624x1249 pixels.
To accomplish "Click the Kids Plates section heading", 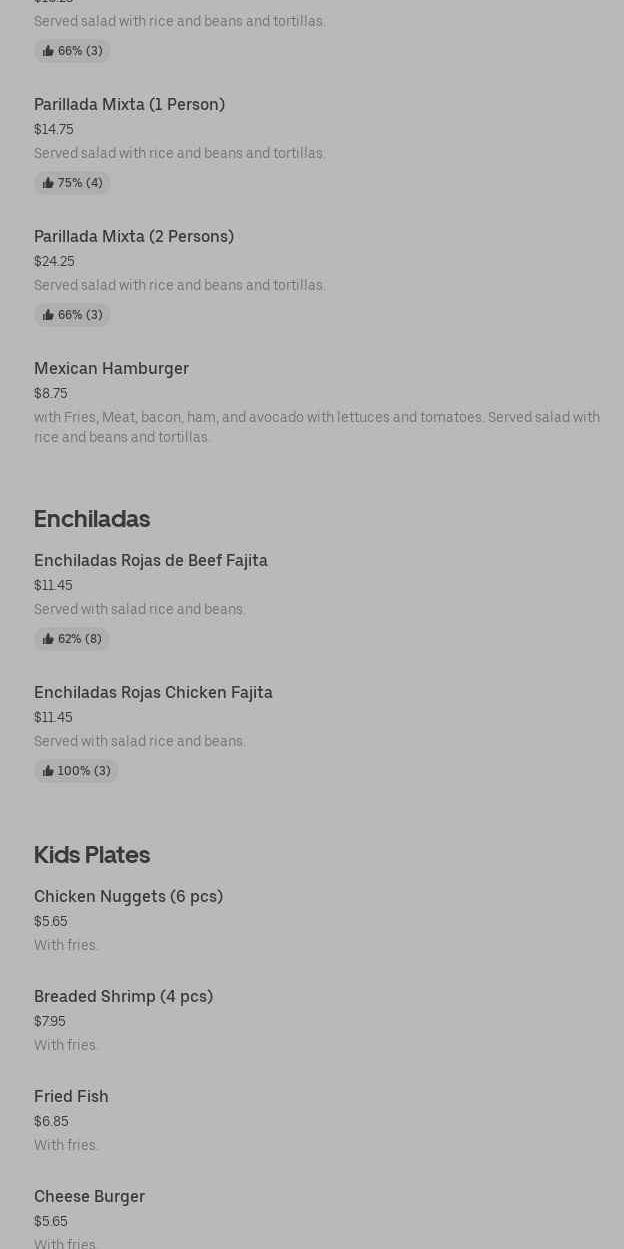I will point(92,855).
